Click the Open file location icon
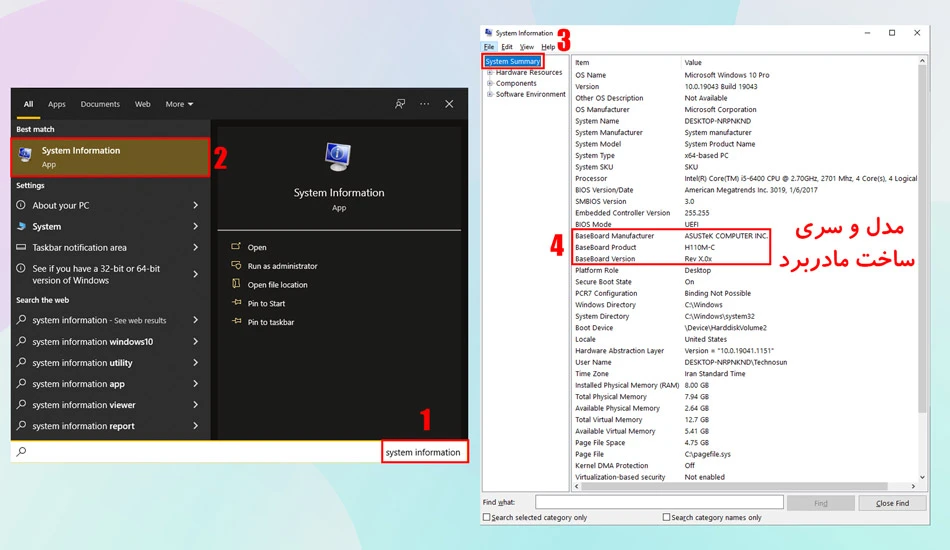Viewport: 950px width, 550px height. point(236,284)
